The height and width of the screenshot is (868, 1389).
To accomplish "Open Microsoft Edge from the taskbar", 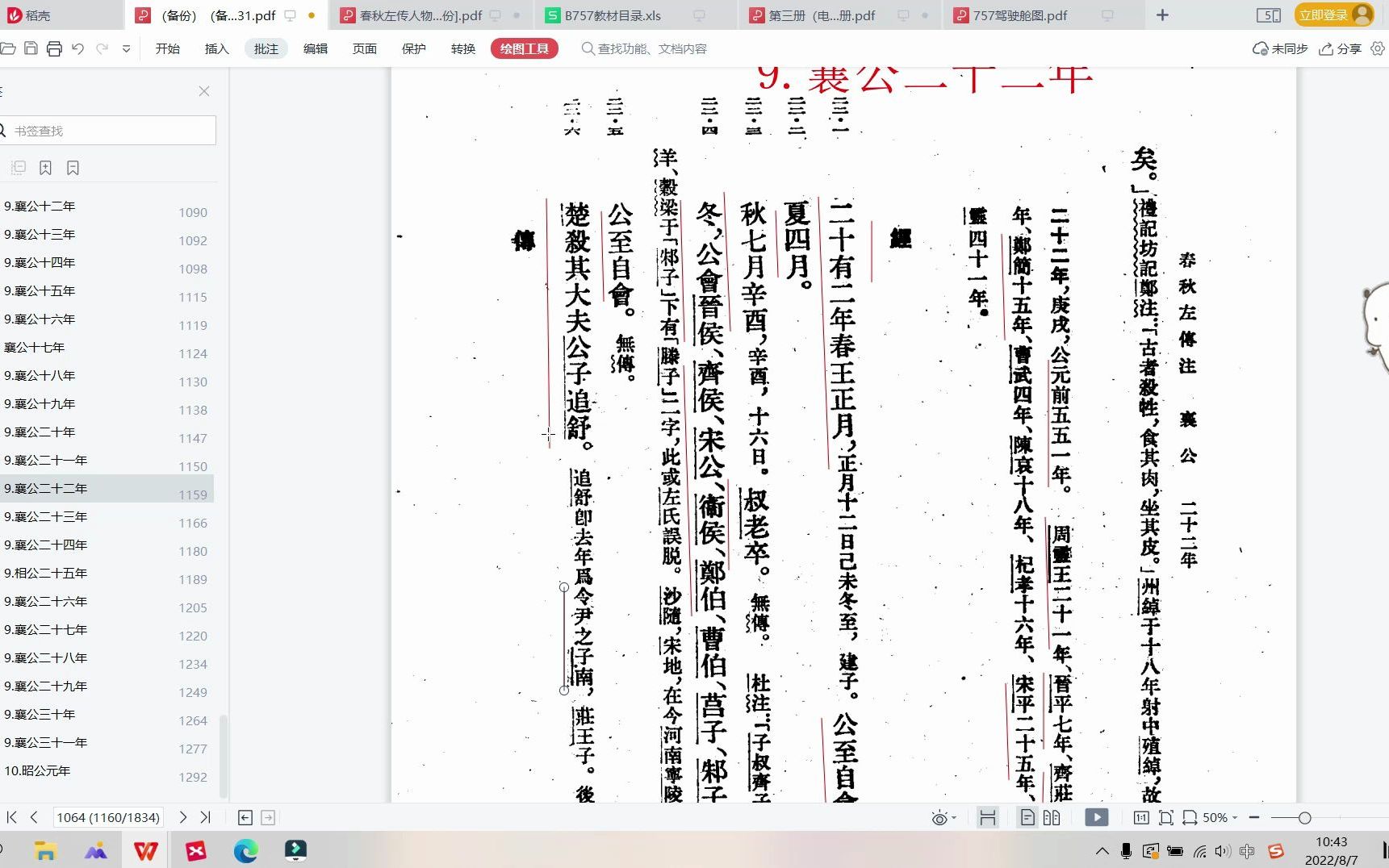I will click(x=245, y=850).
